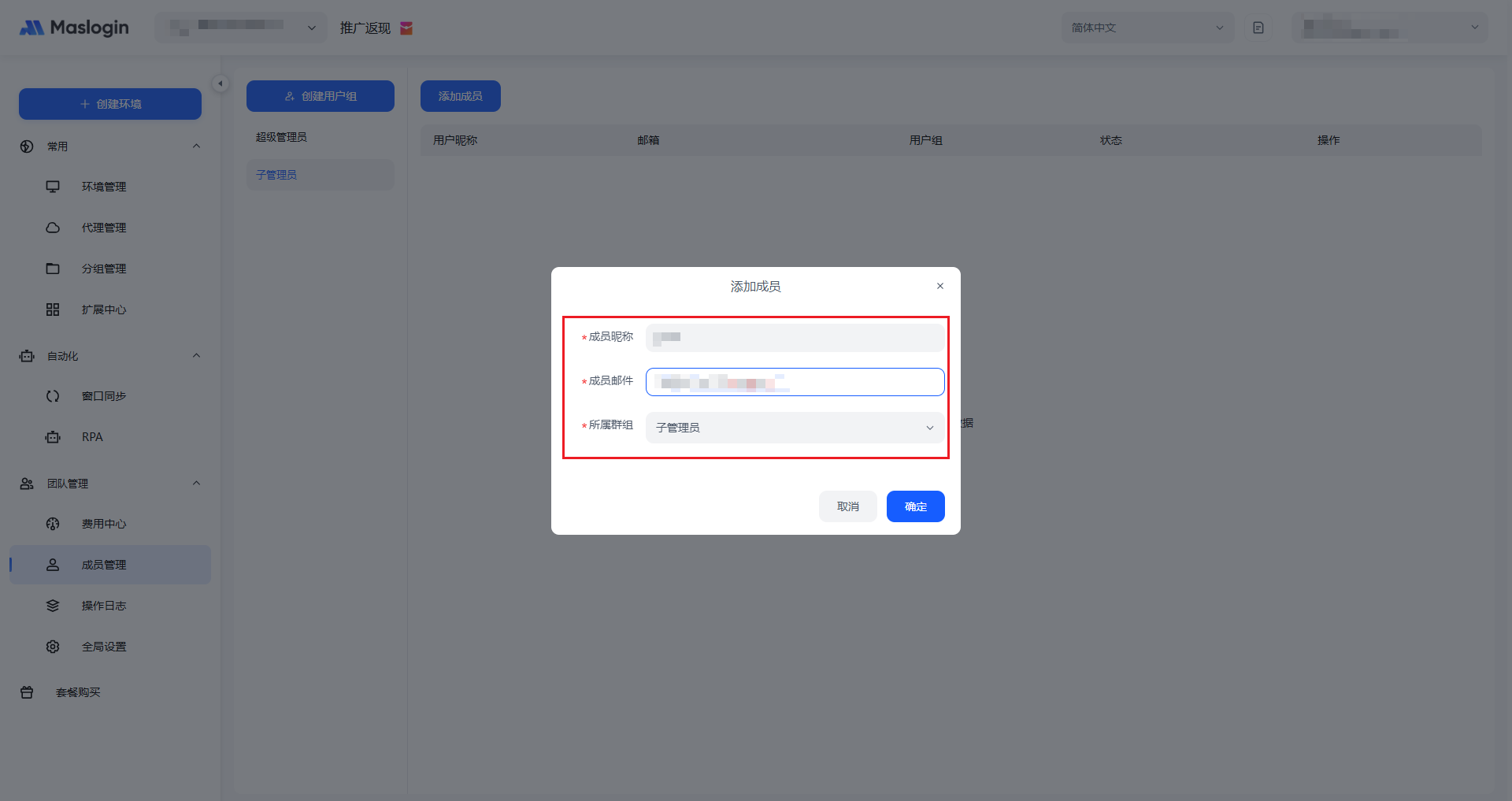Screen dimensions: 1512x801
Task: Collapse the 常用 menu section
Action: (196, 146)
